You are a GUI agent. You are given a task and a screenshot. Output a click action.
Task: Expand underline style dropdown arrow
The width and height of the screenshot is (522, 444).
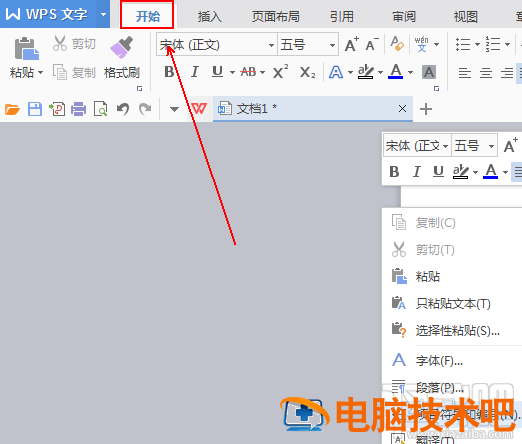(x=232, y=72)
